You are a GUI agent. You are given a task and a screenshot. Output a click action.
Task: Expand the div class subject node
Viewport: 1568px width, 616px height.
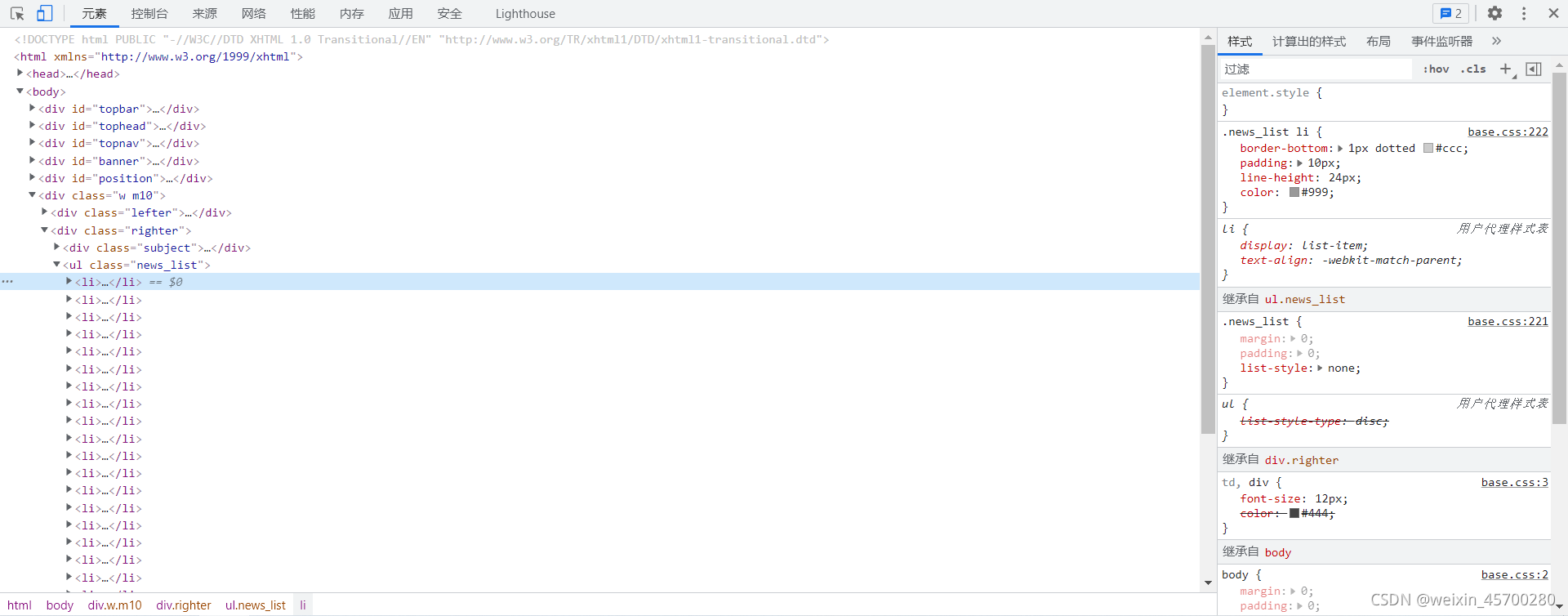point(57,247)
